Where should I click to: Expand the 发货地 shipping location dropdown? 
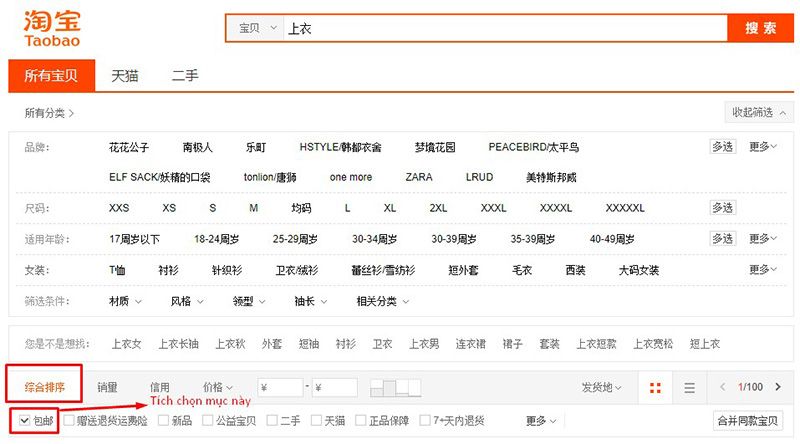point(602,387)
